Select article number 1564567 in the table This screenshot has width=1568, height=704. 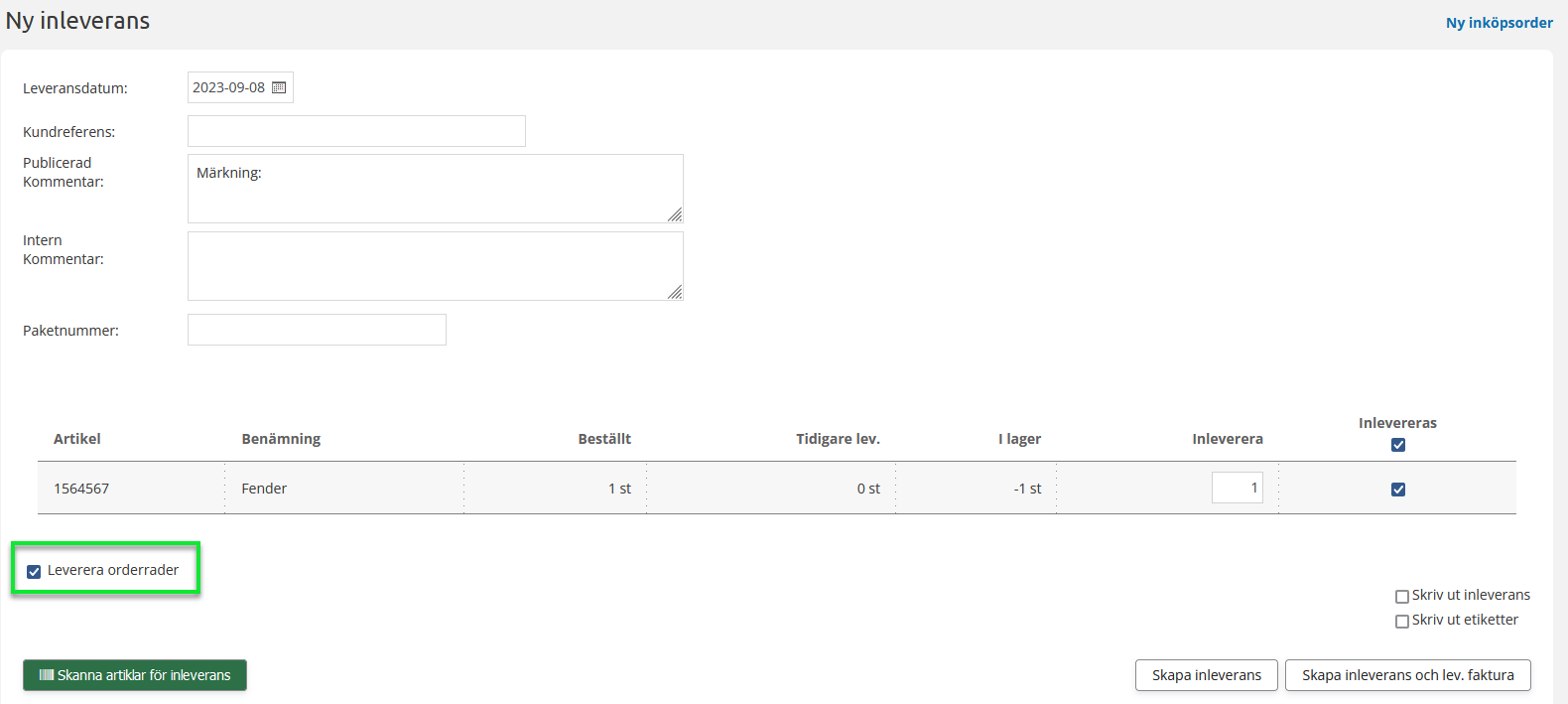click(x=81, y=489)
